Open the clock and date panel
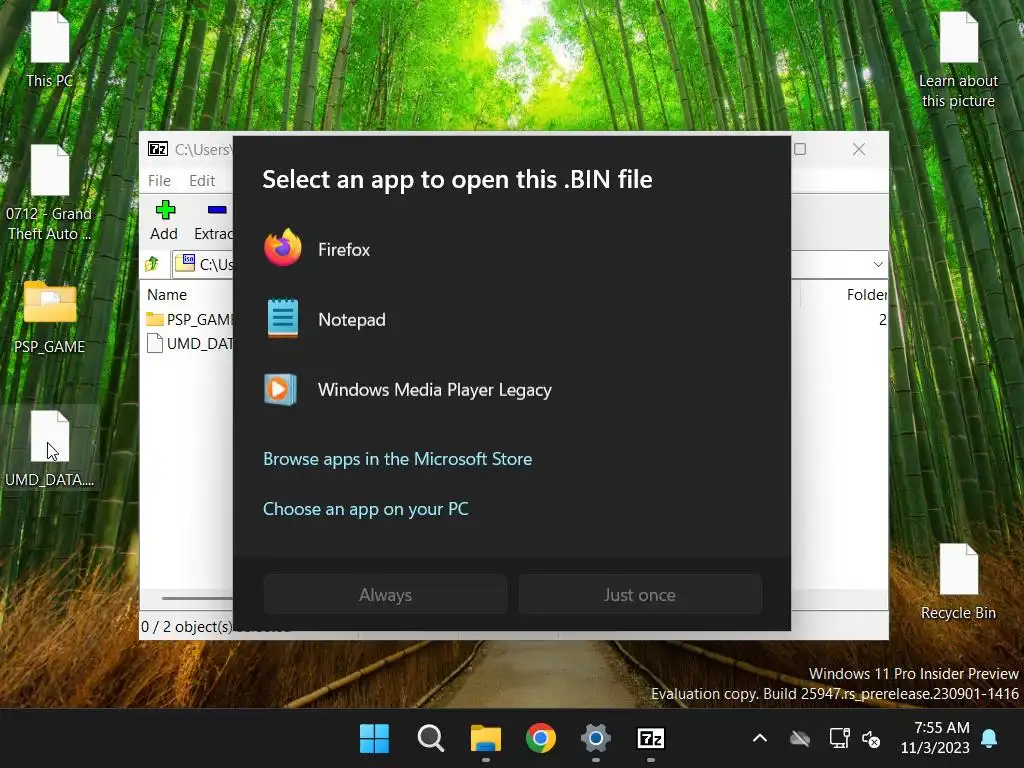The height and width of the screenshot is (768, 1024). [x=935, y=737]
